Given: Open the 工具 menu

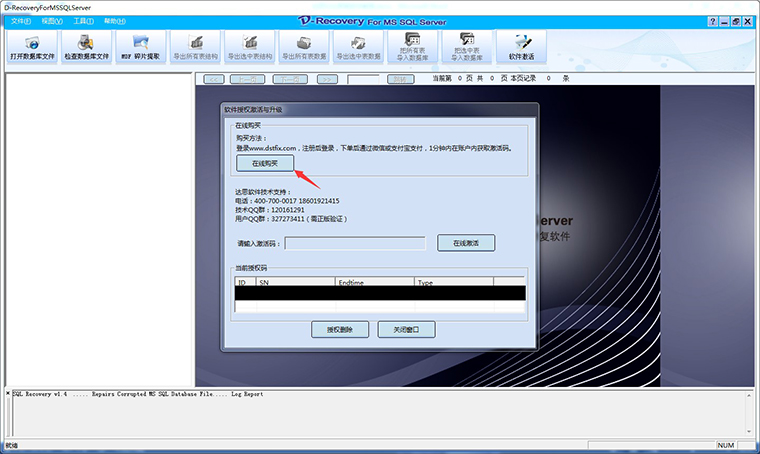Looking at the screenshot, I should pyautogui.click(x=83, y=21).
